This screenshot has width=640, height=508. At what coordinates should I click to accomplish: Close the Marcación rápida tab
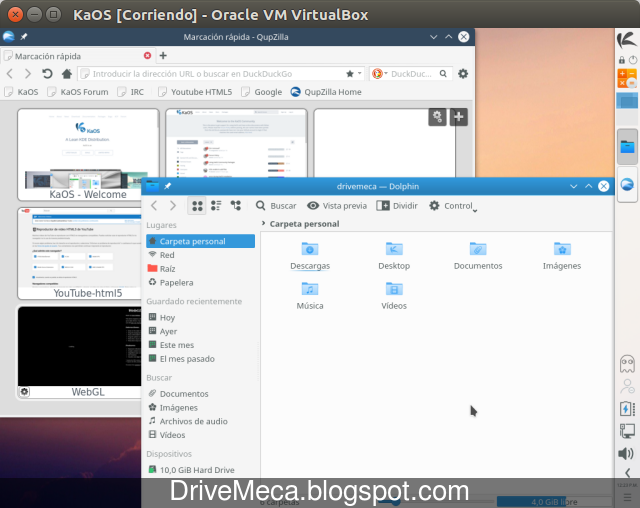[x=147, y=55]
